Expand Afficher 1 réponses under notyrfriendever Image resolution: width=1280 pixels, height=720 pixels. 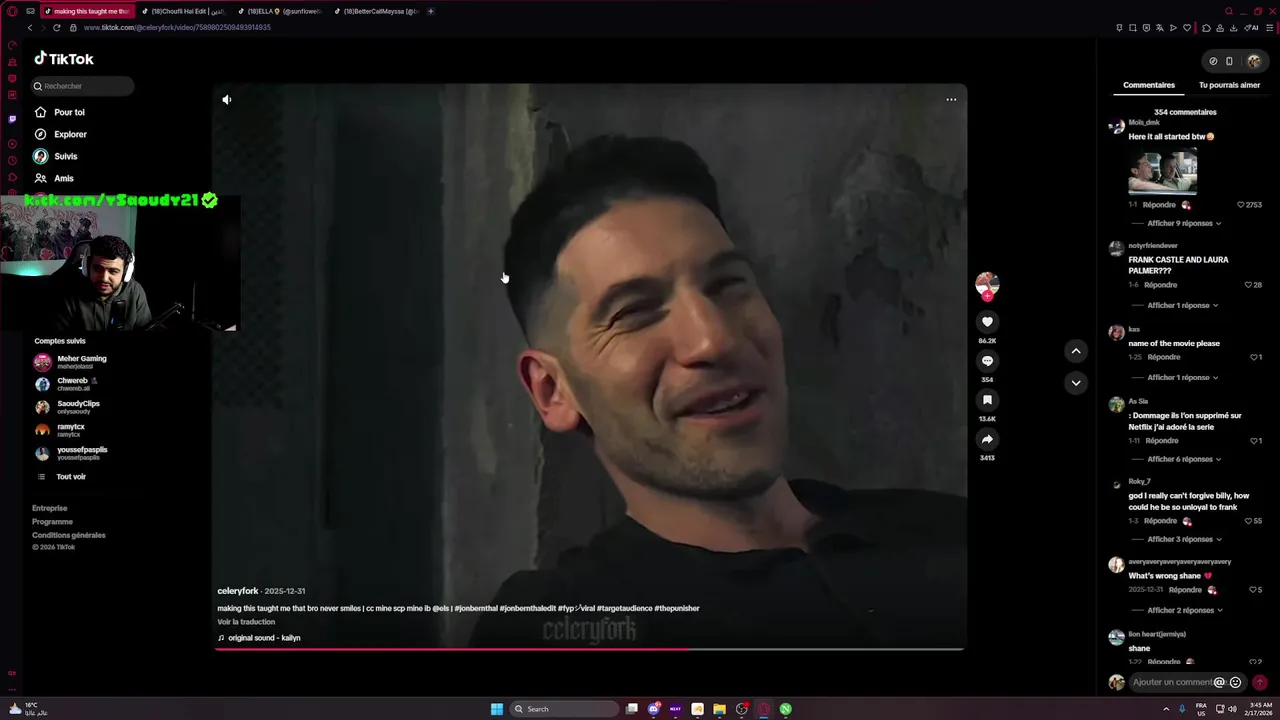pos(1183,305)
